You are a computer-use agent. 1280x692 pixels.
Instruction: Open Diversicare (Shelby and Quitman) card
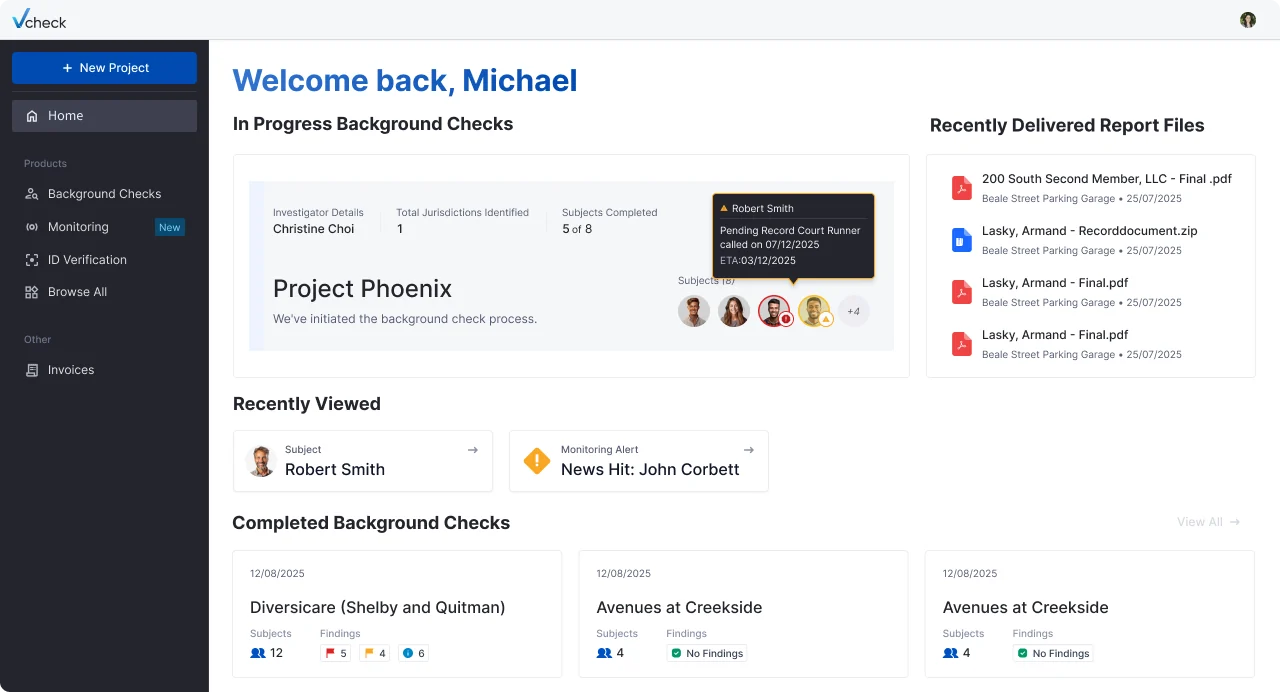(x=397, y=614)
